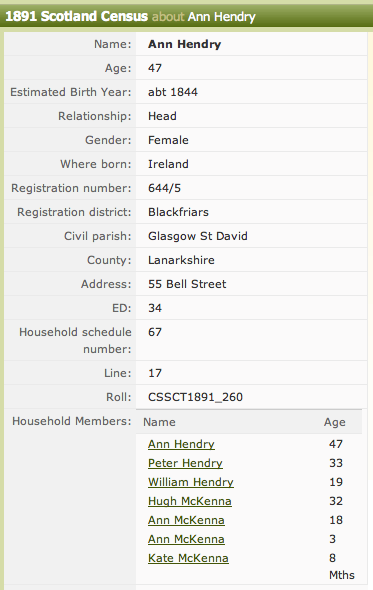The image size is (373, 590).
Task: Open Hugh McKenna's record link
Action: click(190, 501)
